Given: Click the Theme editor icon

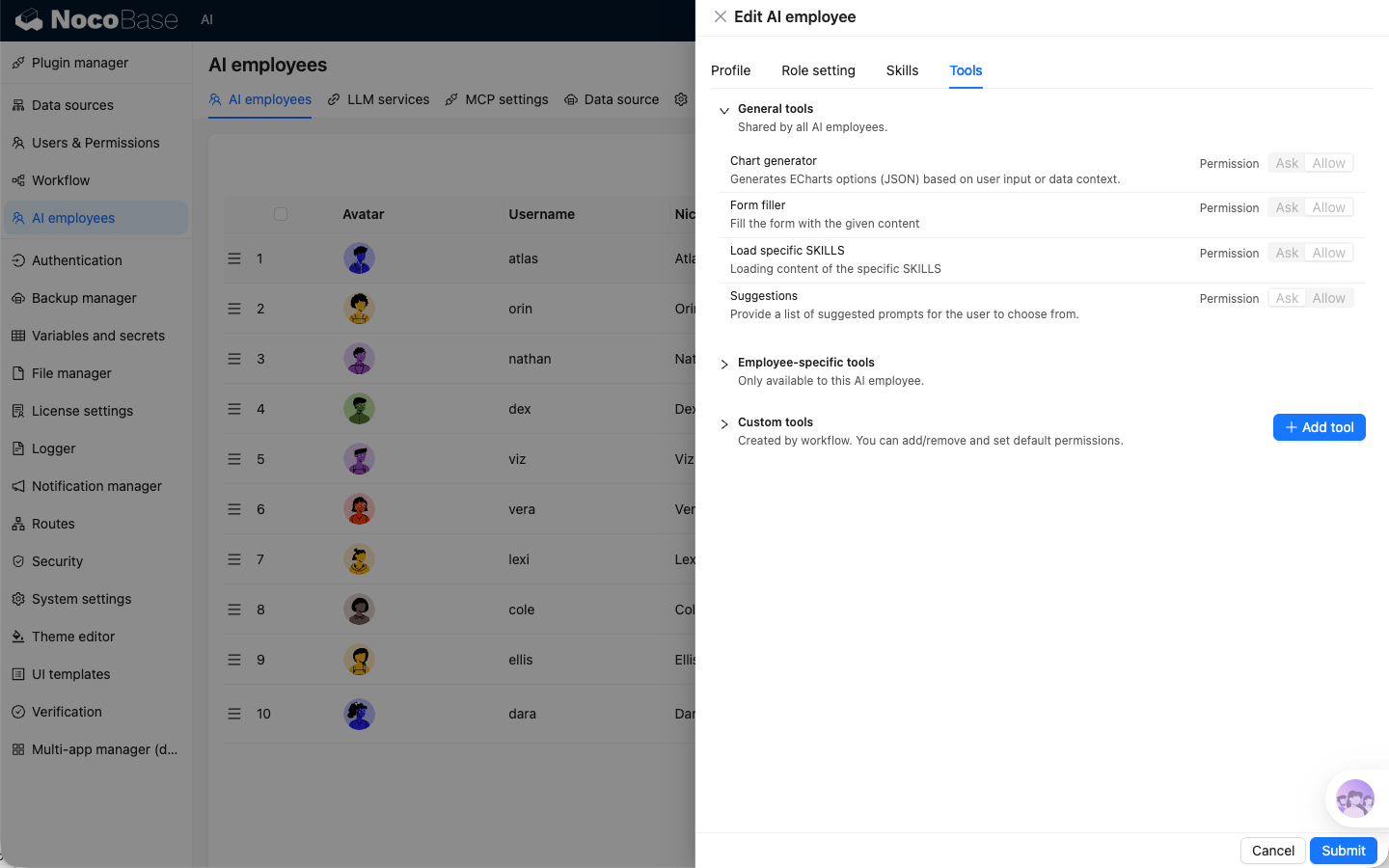Looking at the screenshot, I should (18, 637).
